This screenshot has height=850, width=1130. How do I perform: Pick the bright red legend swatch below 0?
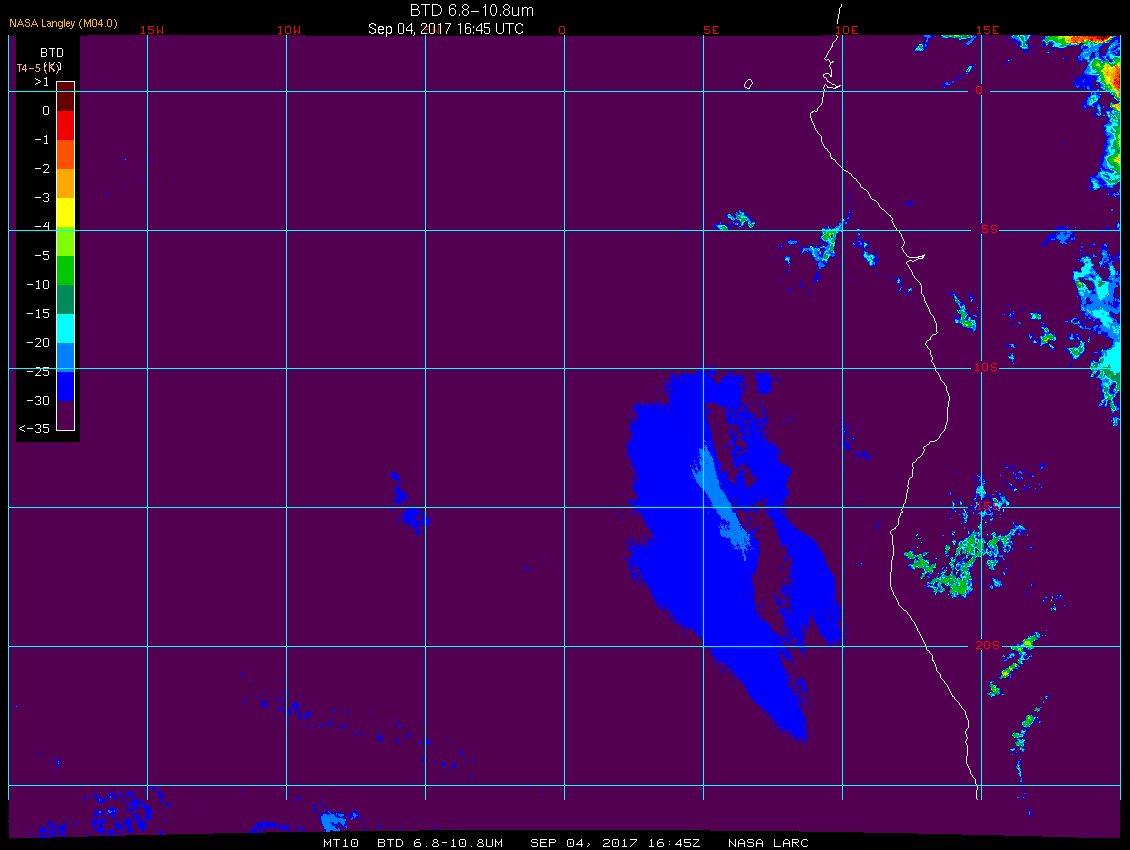66,125
